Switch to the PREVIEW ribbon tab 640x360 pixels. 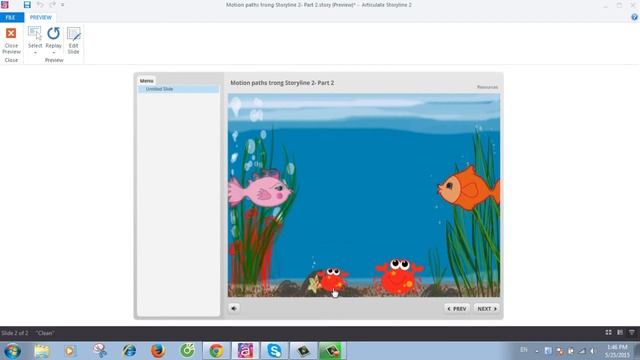click(41, 18)
